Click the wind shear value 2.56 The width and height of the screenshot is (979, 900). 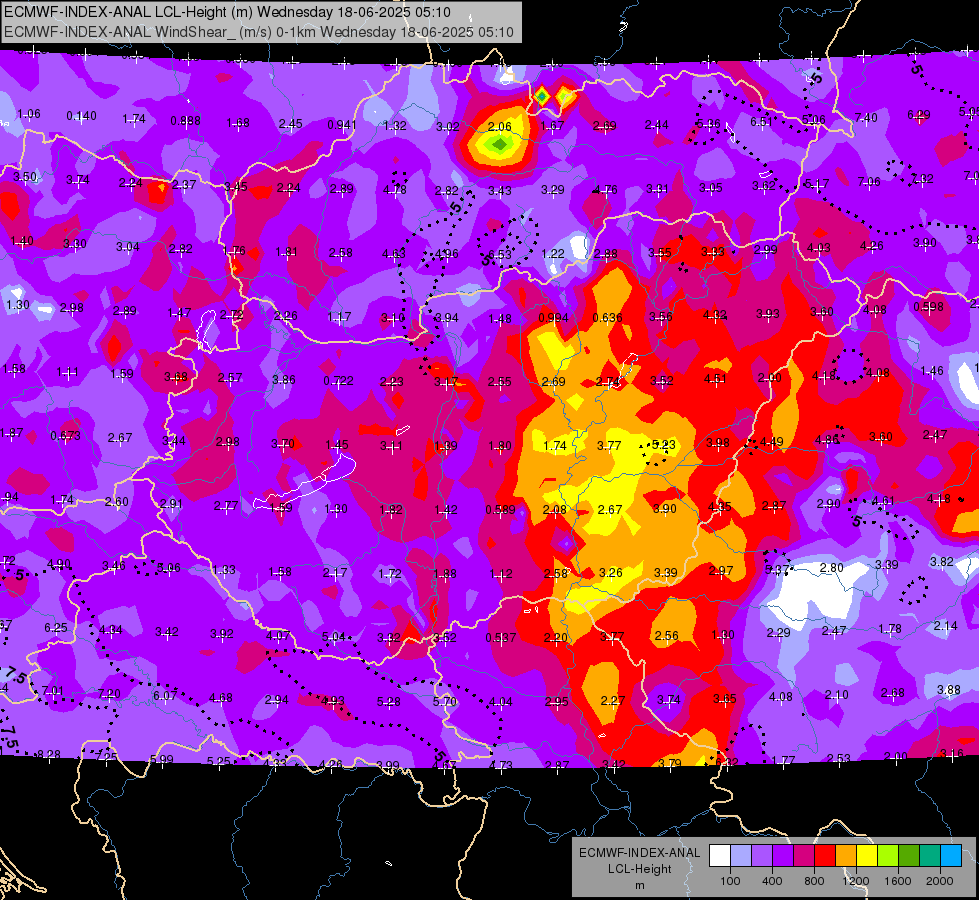(x=666, y=635)
